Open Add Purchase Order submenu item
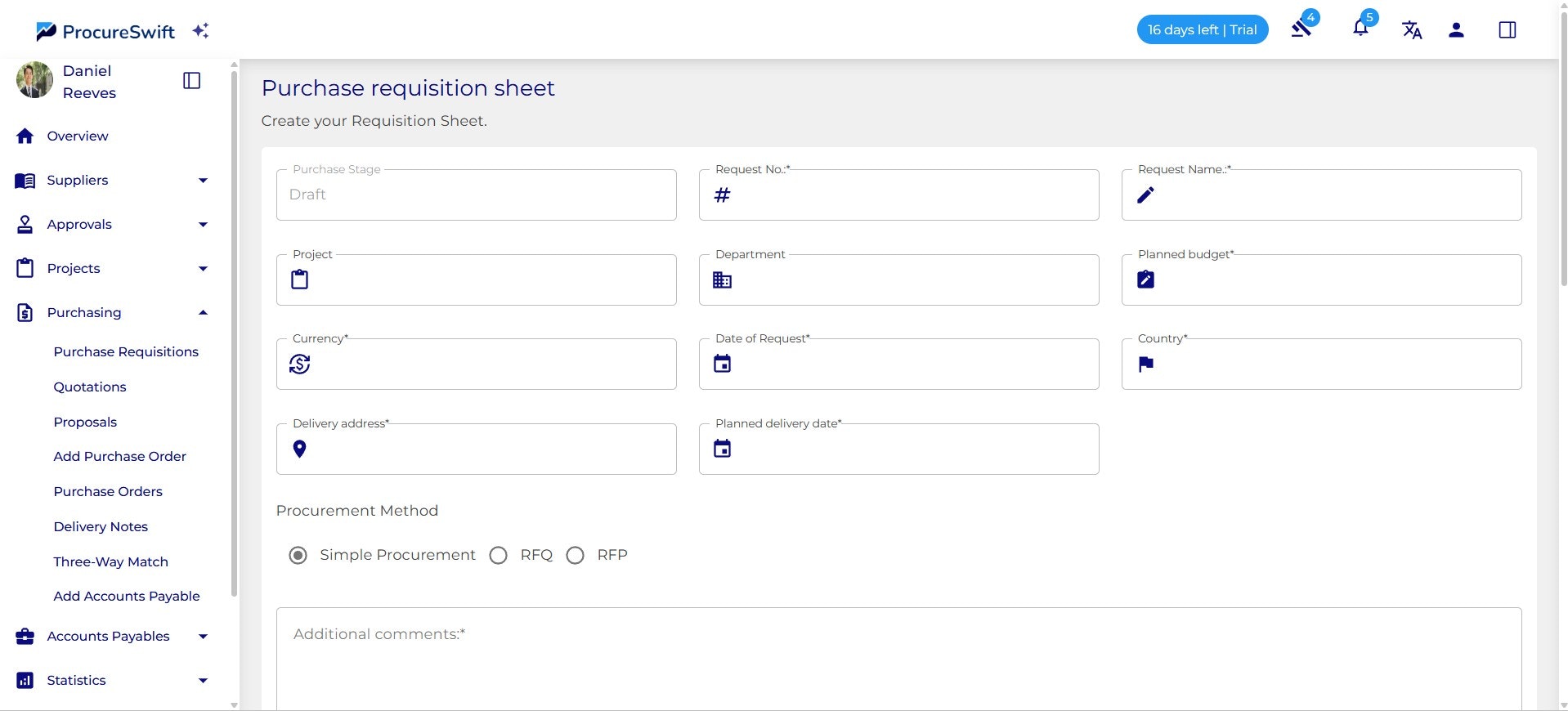This screenshot has width=1568, height=711. click(x=119, y=456)
